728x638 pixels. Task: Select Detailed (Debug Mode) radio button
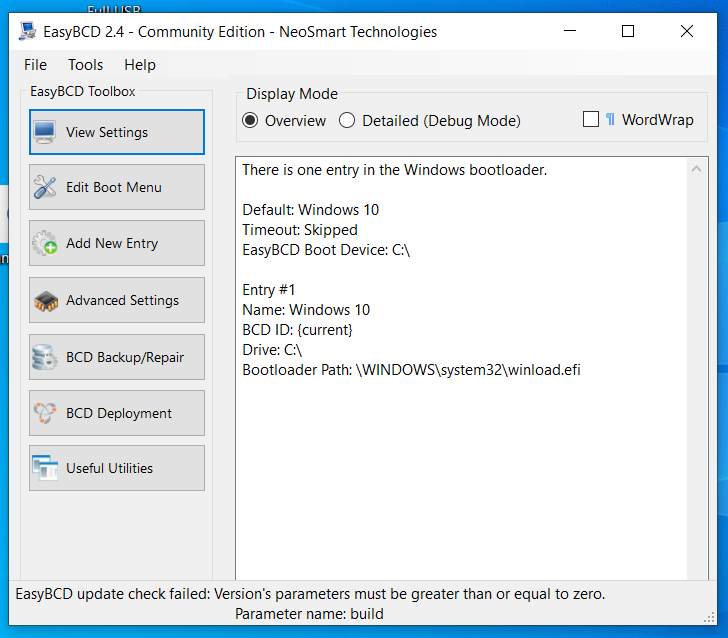pos(347,121)
